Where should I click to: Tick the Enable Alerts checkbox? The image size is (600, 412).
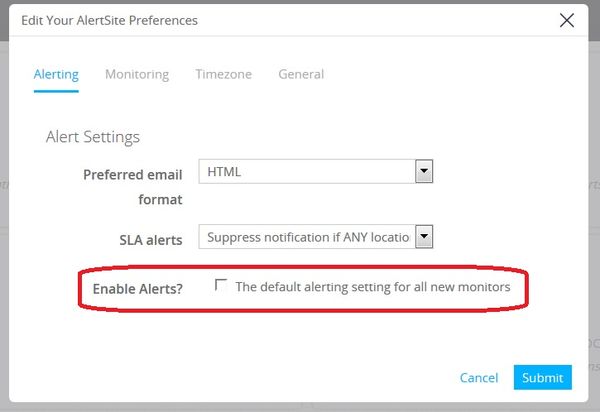pyautogui.click(x=221, y=286)
